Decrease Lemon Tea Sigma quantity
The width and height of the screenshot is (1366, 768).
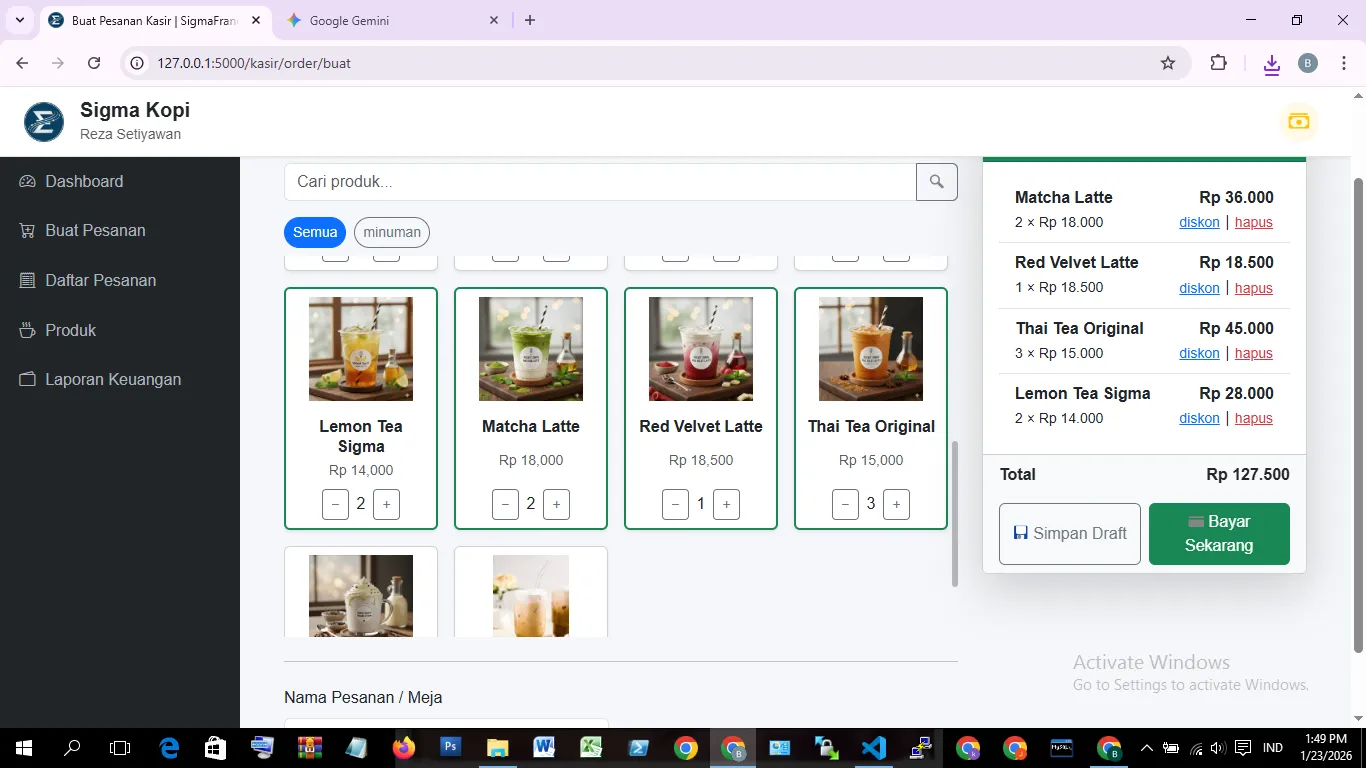coord(335,504)
